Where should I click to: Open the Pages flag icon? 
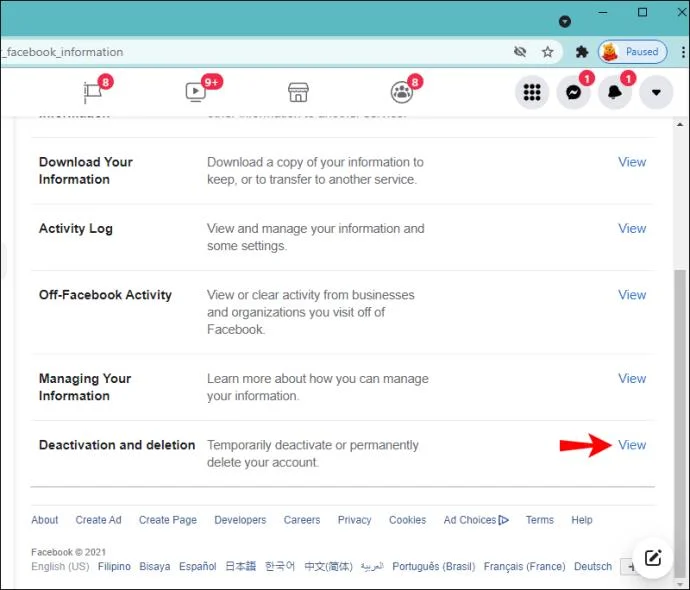click(92, 92)
